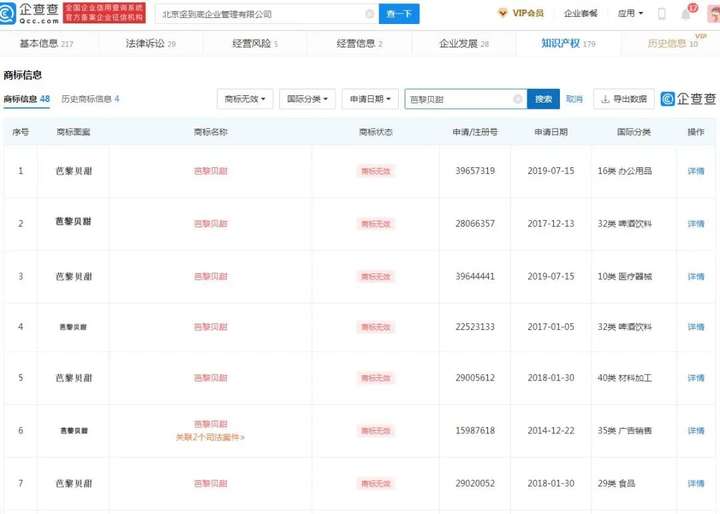This screenshot has width=720, height=514.
Task: Click the Qcc.com logo icon
Action: pyautogui.click(x=8, y=13)
